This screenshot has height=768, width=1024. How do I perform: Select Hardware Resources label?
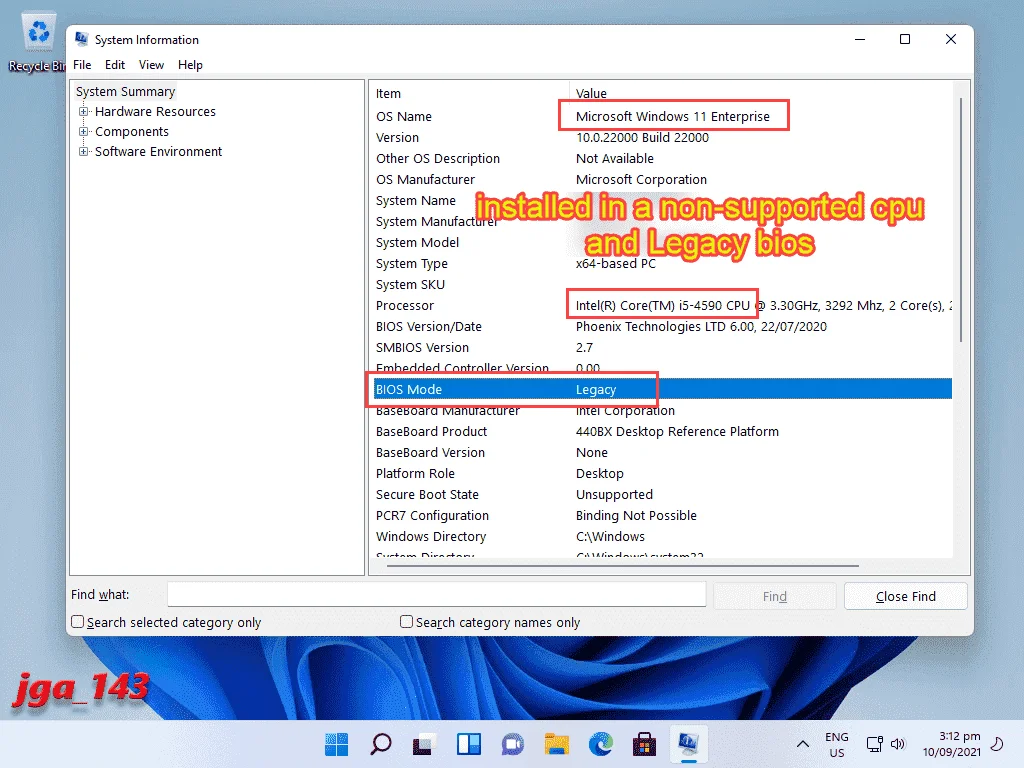click(155, 112)
